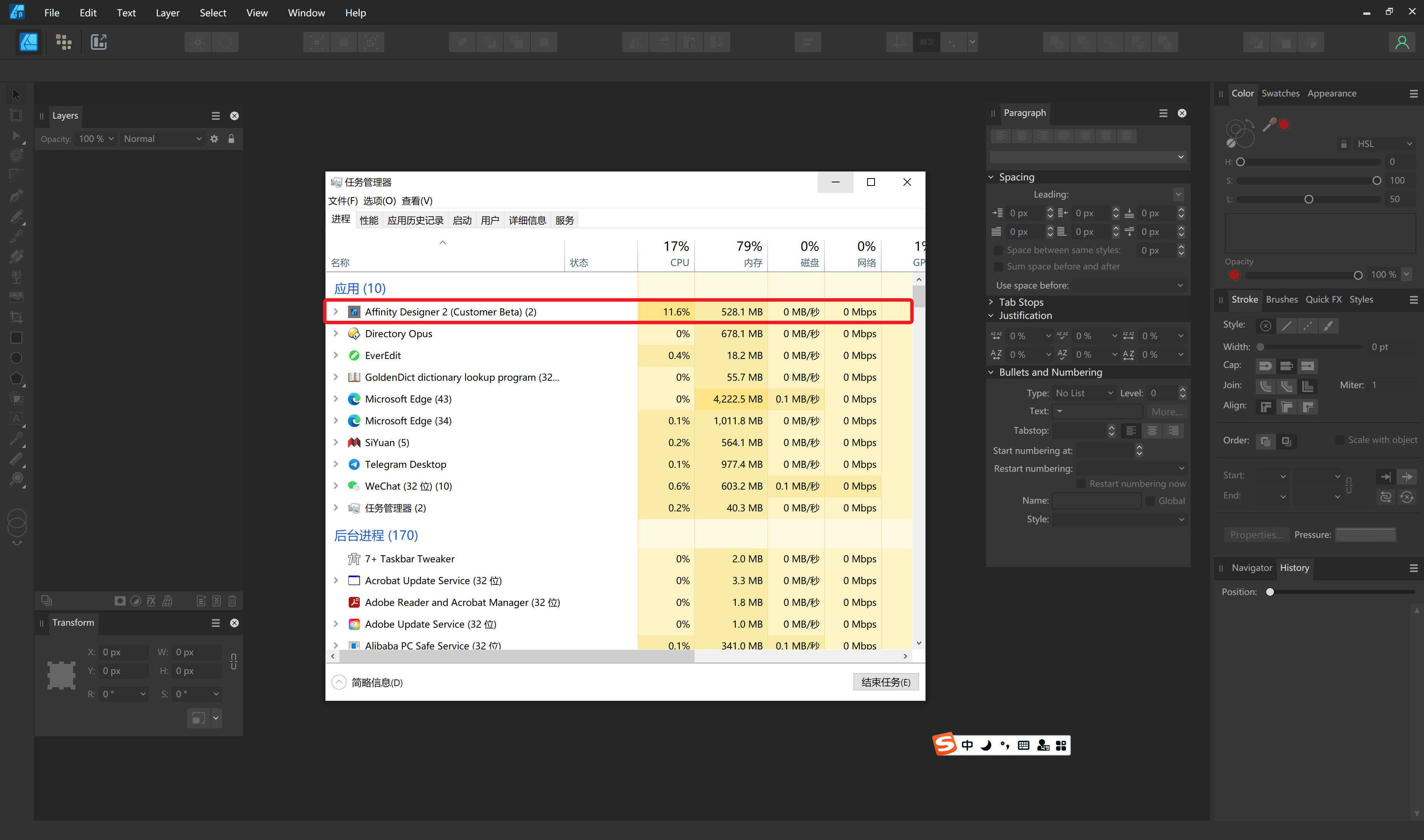Open Sogou input method logo
Viewport: 1424px width, 840px height.
[944, 744]
